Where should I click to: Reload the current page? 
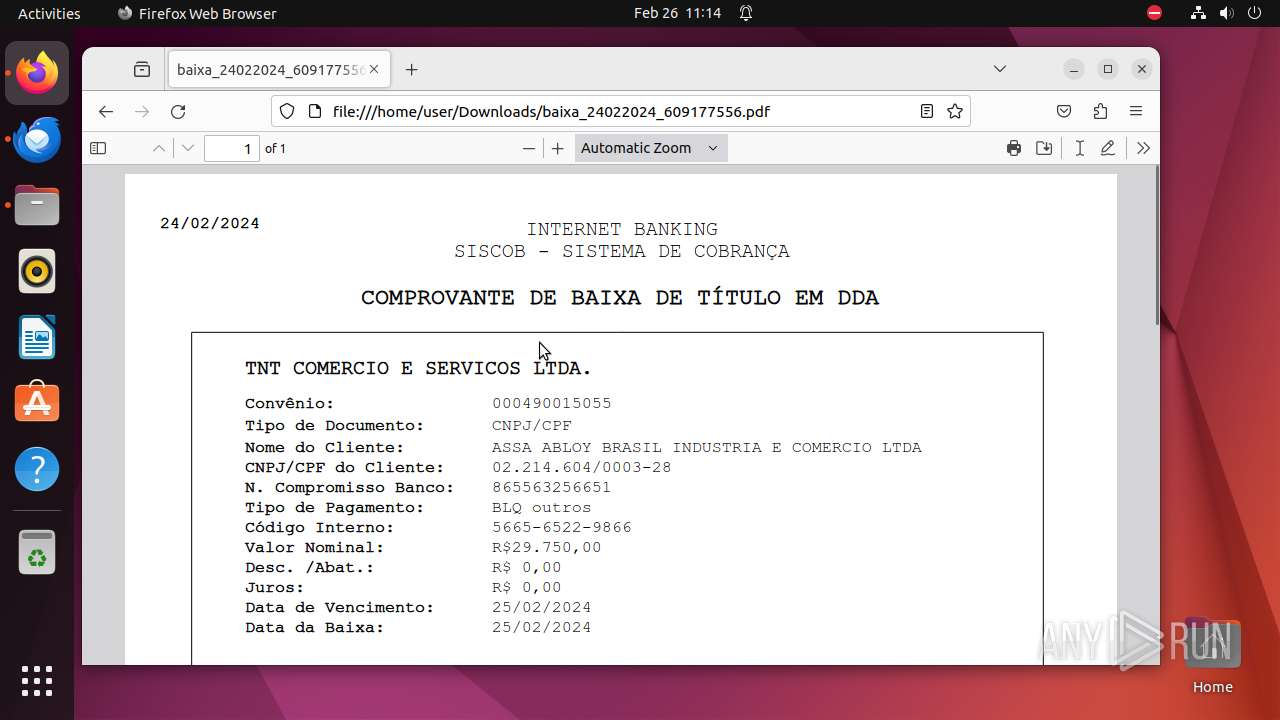(178, 111)
